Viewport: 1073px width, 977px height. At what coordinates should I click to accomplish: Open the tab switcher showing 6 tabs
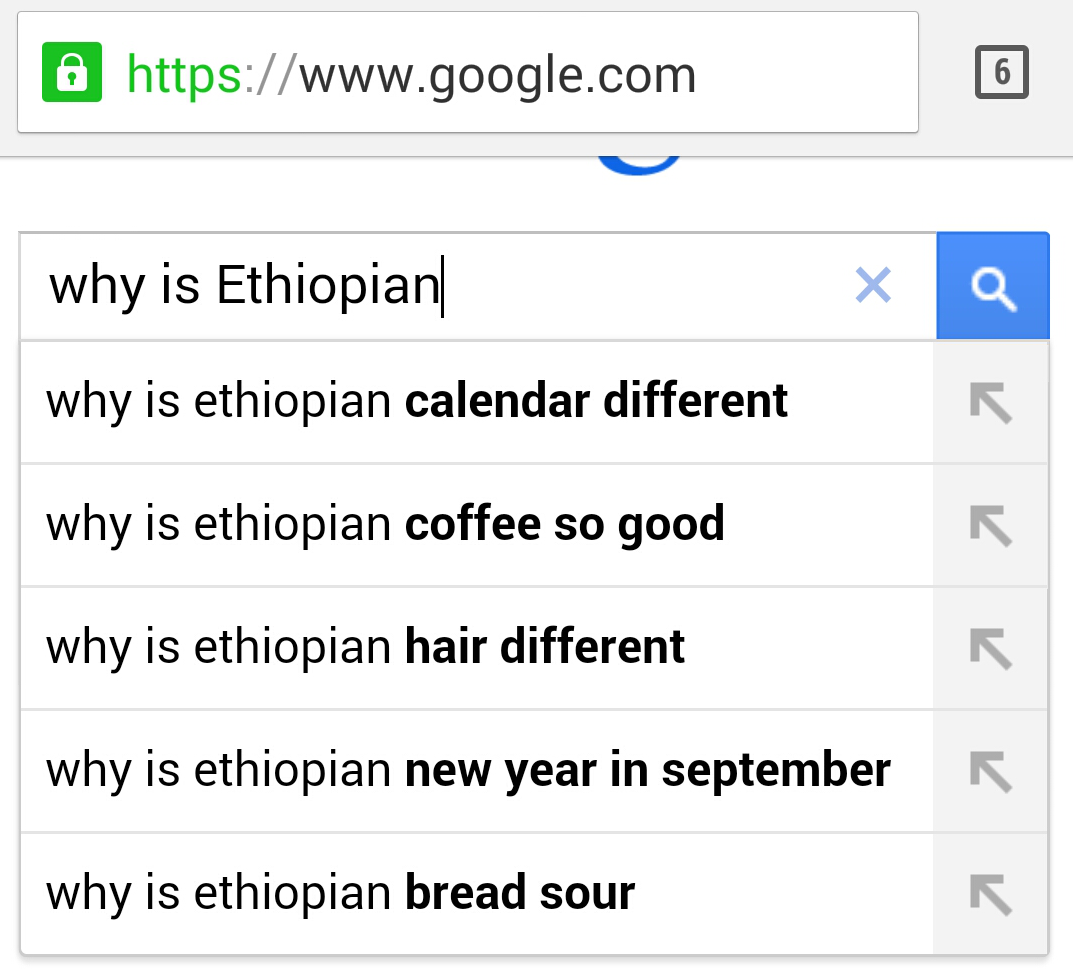point(1001,72)
